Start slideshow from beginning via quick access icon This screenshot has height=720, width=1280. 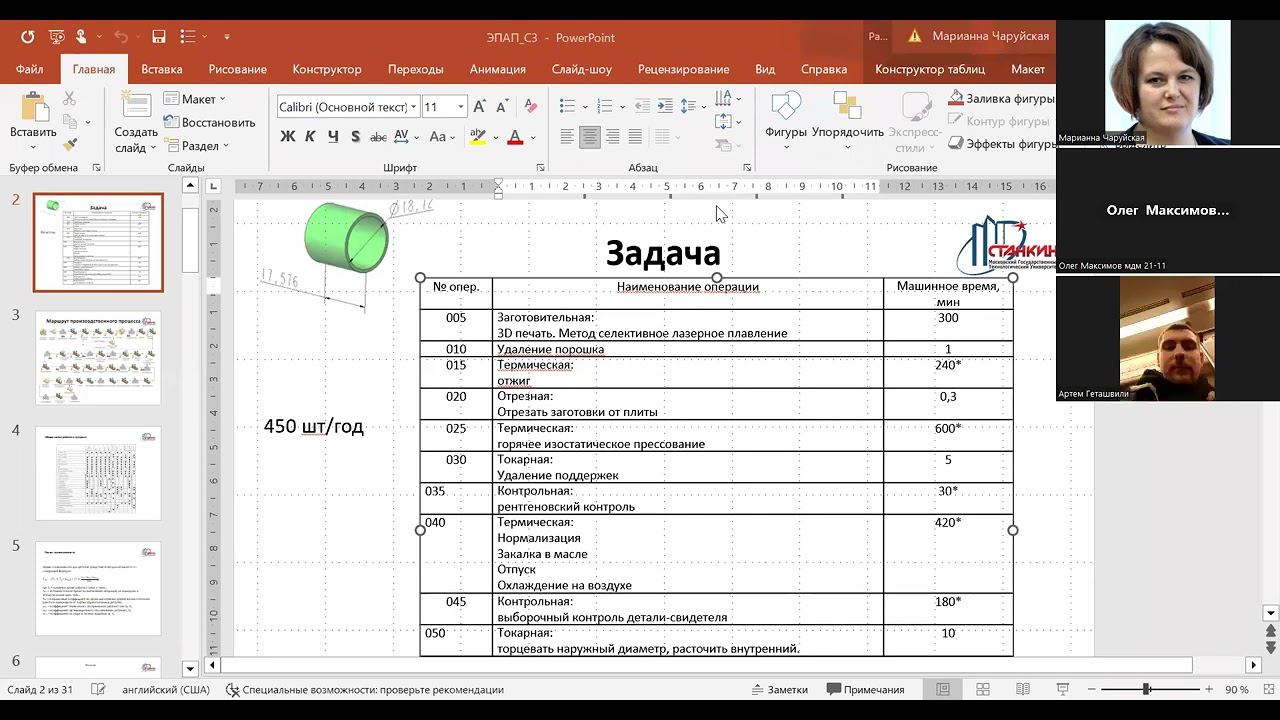coord(57,37)
